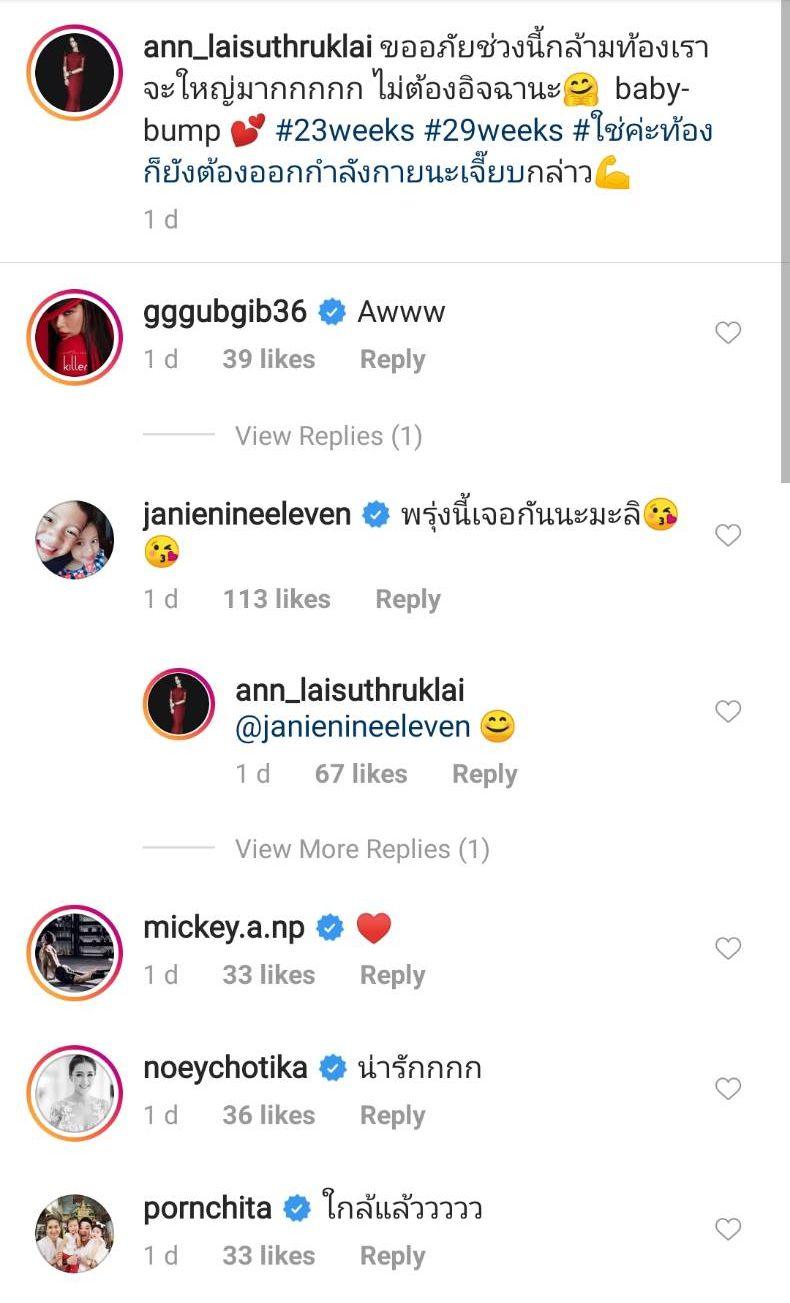This screenshot has width=790, height=1303.
Task: Expand View More Replies (1)
Action: pos(361,849)
